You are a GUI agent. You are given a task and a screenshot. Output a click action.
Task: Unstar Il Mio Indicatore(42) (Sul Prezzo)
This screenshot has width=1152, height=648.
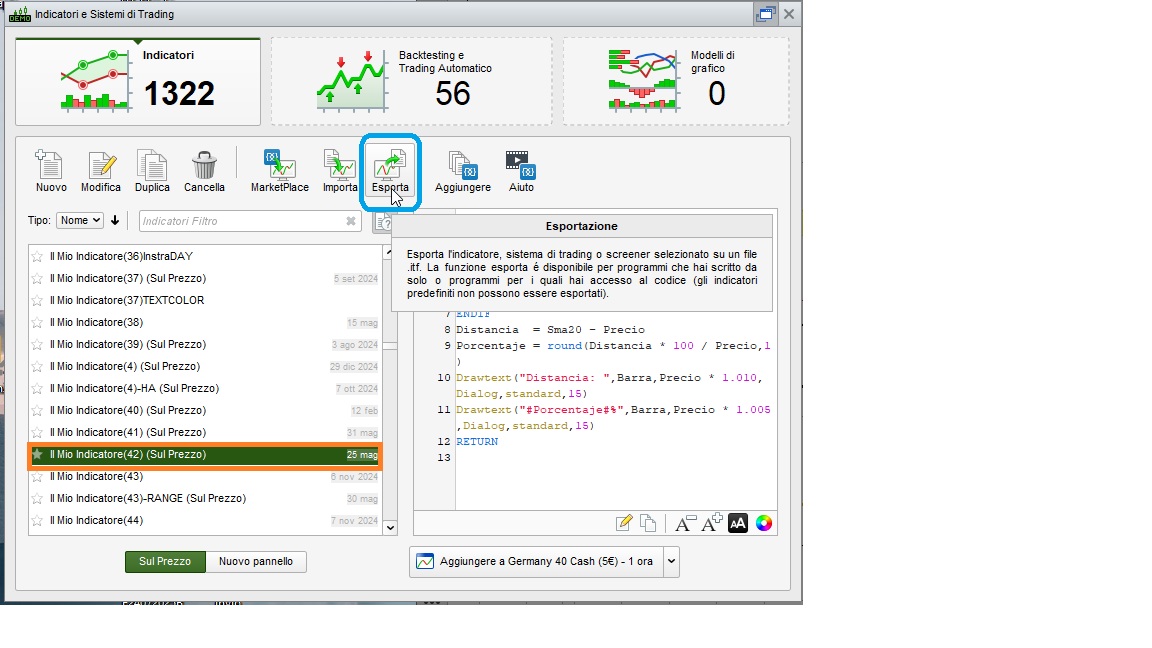(38, 454)
